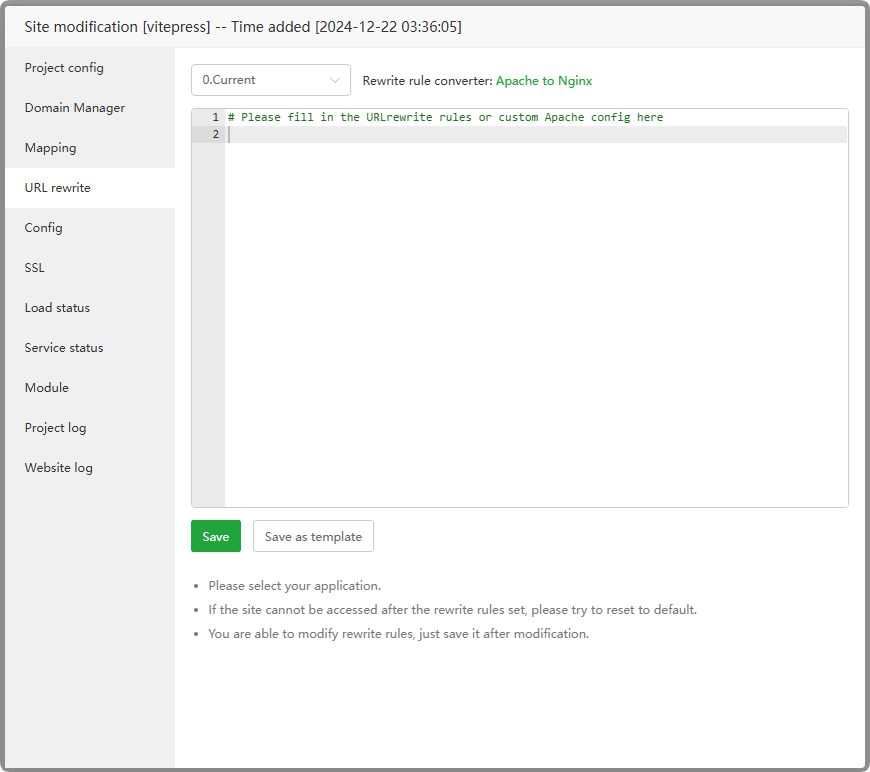Open the SSL settings tab
The image size is (870, 772).
[x=35, y=268]
